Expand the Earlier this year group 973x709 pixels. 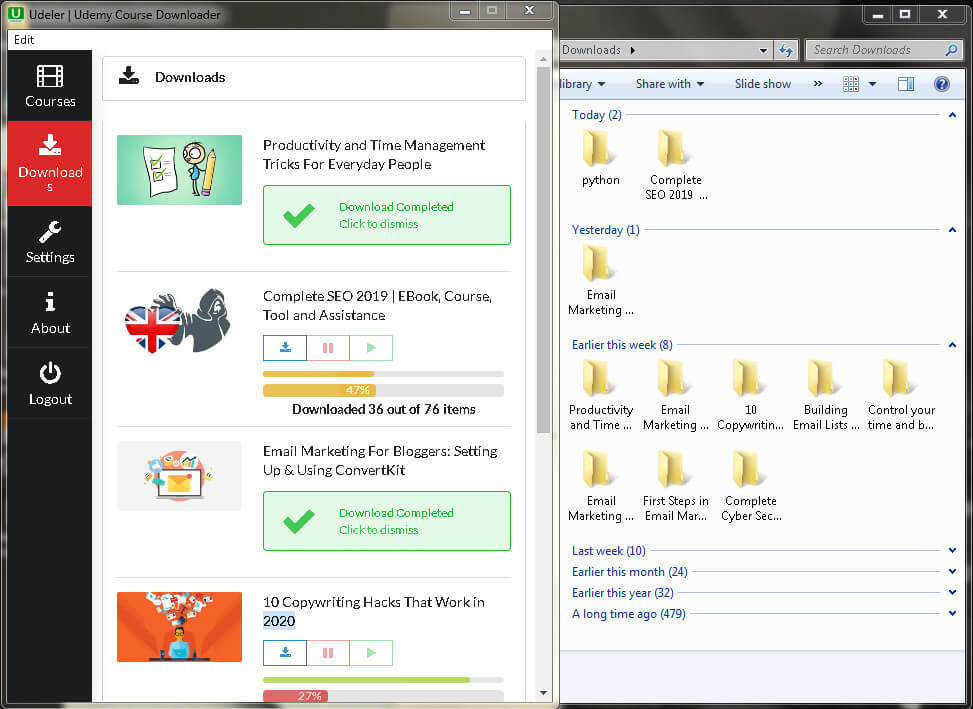coord(952,592)
